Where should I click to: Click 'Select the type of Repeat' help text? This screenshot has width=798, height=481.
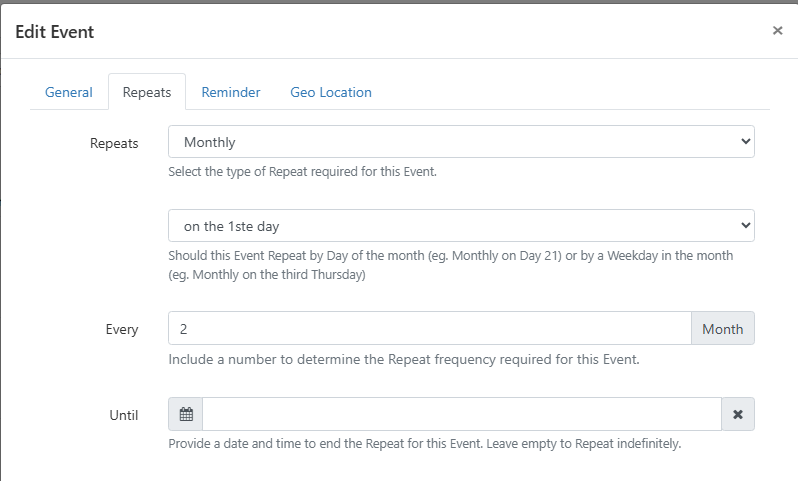point(302,171)
